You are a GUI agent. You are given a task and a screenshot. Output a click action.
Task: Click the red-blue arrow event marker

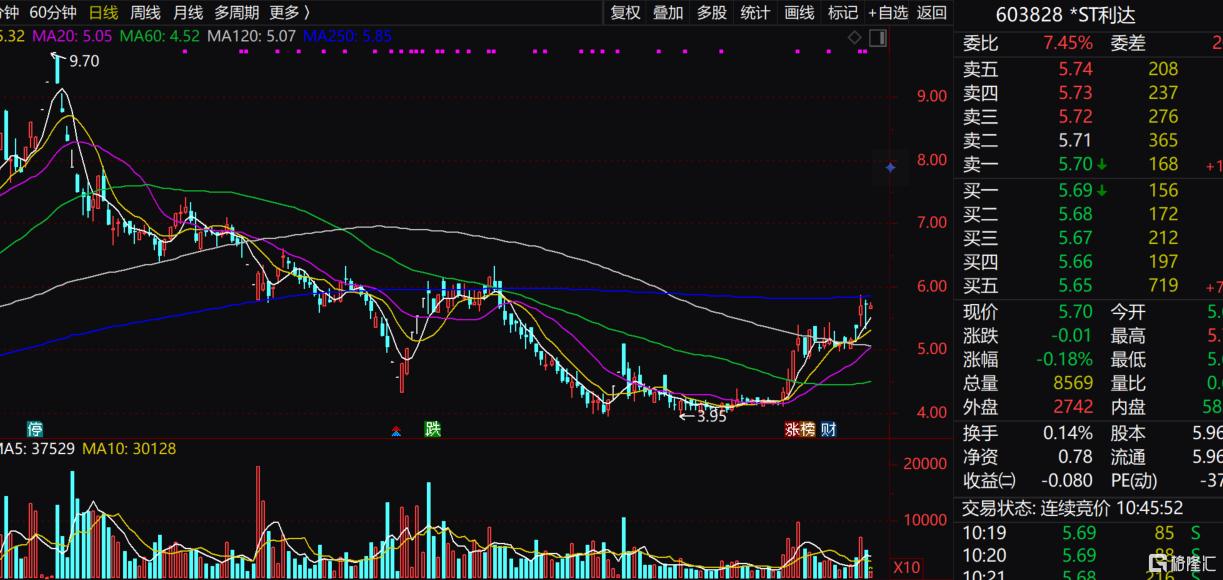click(x=397, y=431)
